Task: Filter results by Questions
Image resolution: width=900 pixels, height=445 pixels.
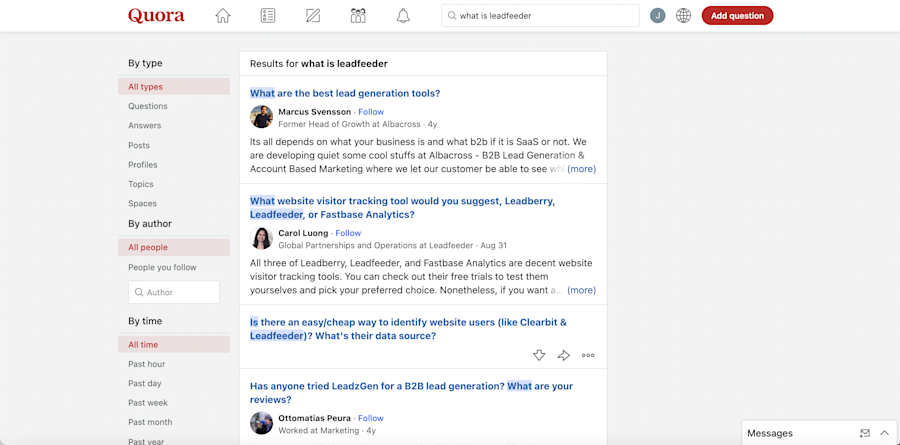Action: (148, 106)
